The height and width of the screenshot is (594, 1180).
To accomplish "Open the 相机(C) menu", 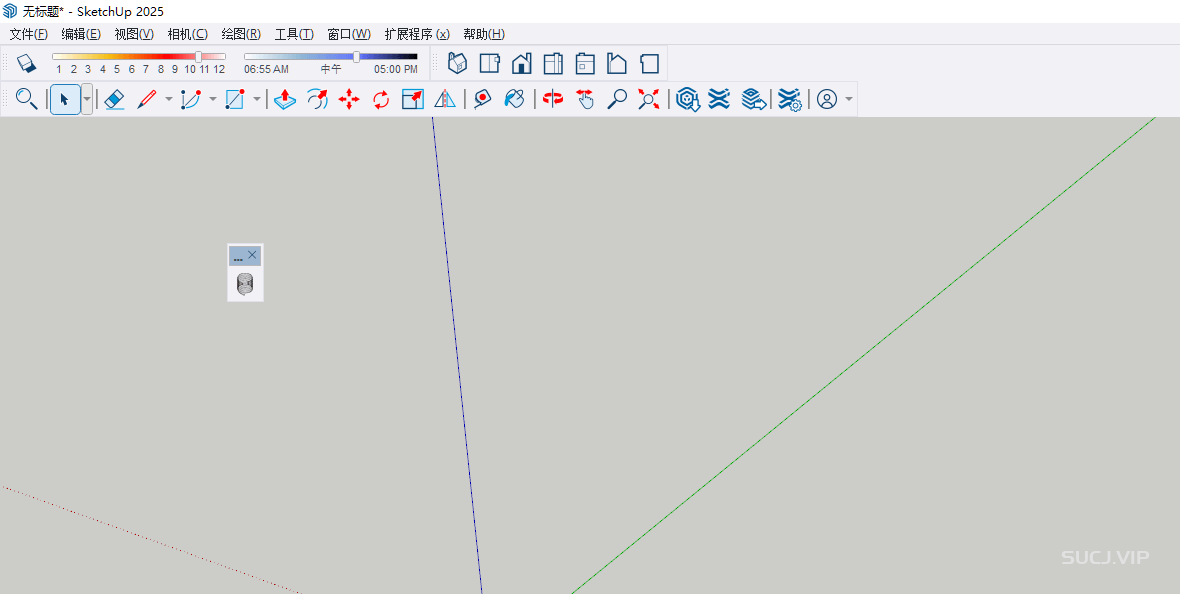I will pos(187,34).
